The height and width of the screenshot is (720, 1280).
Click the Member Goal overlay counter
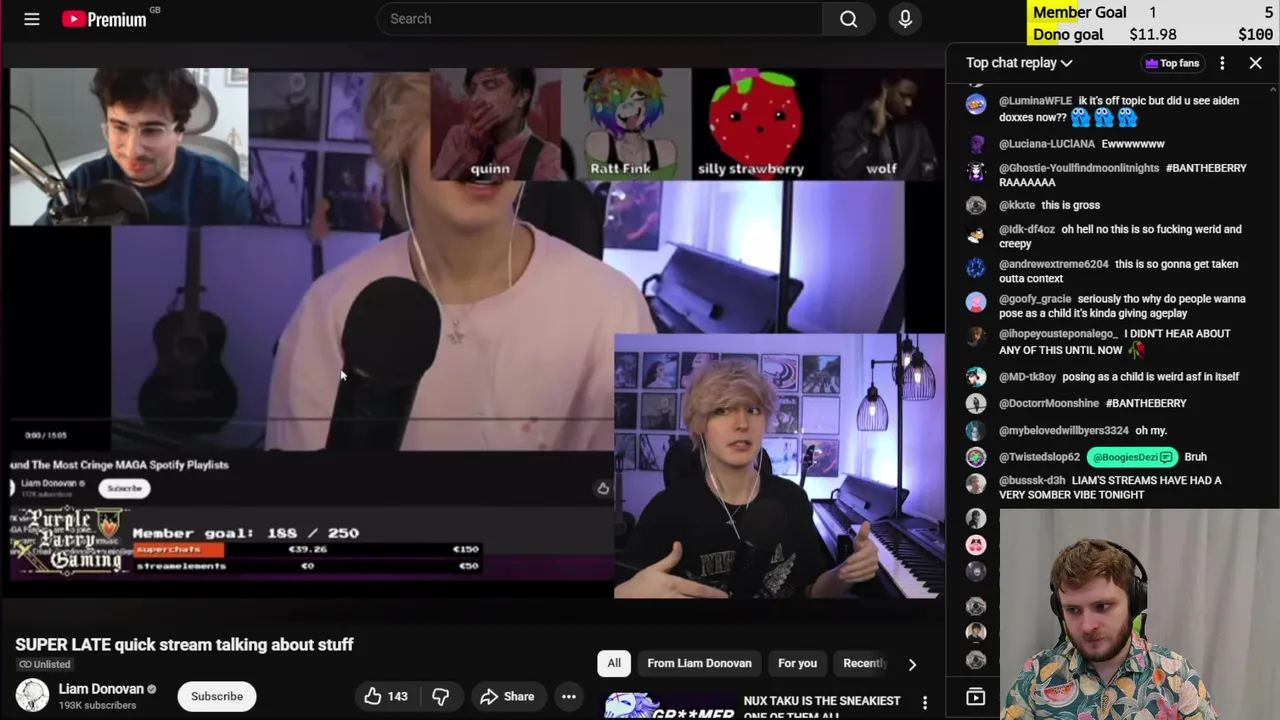[1153, 12]
